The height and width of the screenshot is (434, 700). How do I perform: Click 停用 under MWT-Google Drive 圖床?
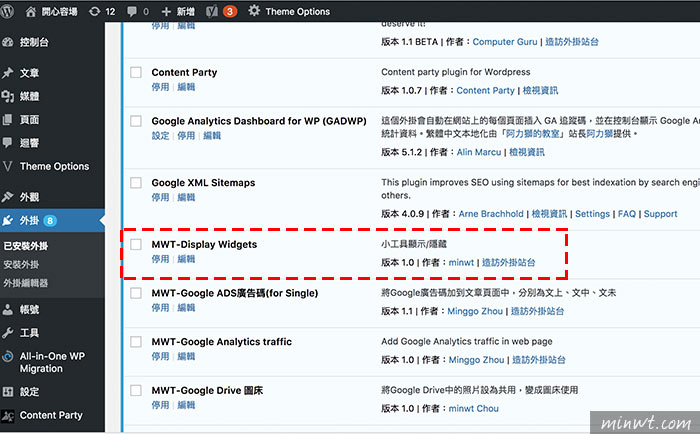(160, 405)
